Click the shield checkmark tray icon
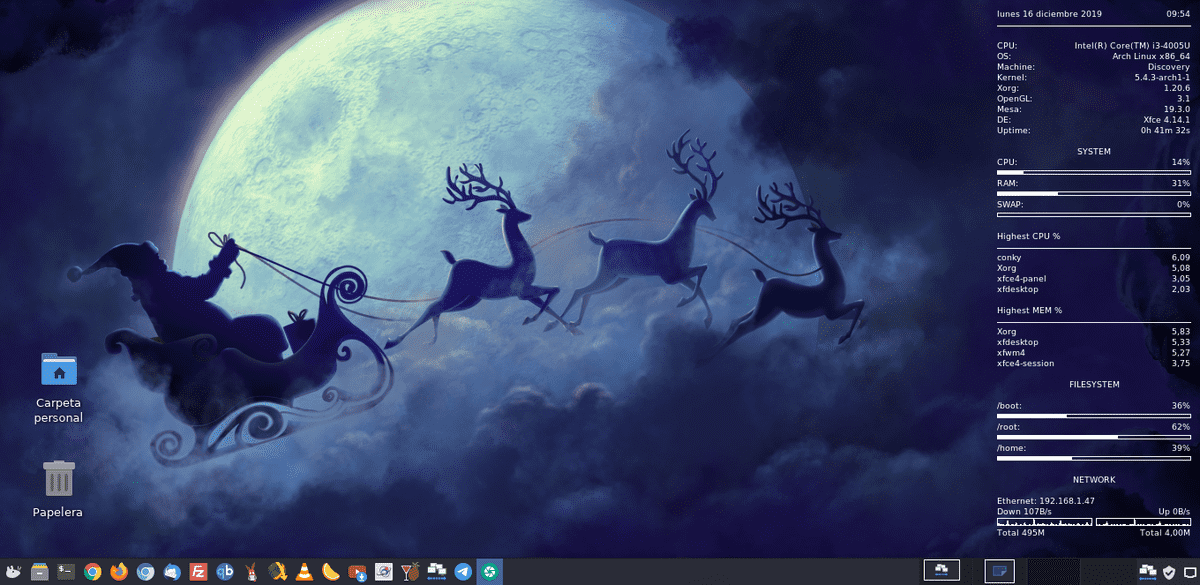The image size is (1200, 585). tap(1168, 572)
